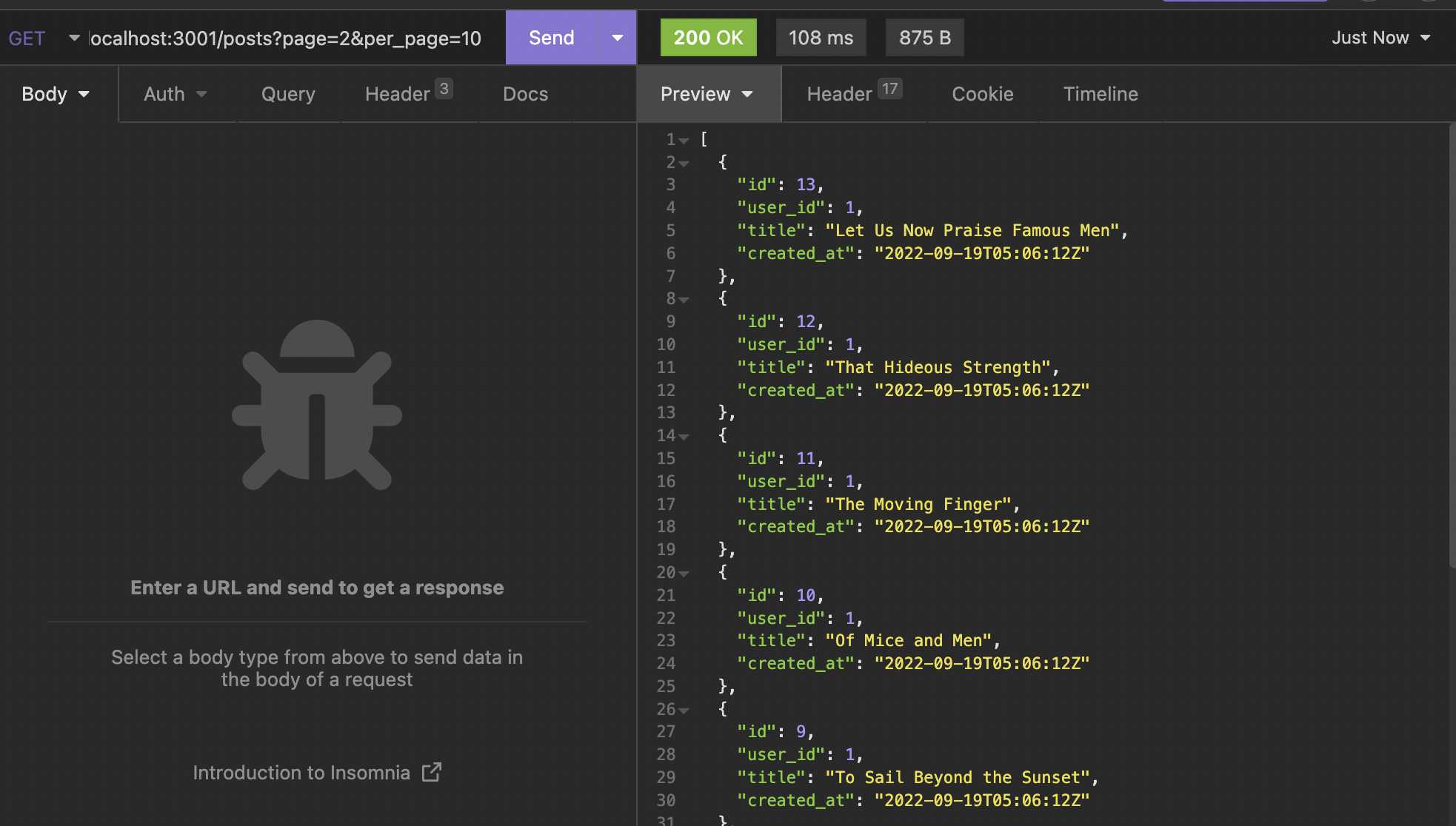Click the request URL field

[x=286, y=38]
